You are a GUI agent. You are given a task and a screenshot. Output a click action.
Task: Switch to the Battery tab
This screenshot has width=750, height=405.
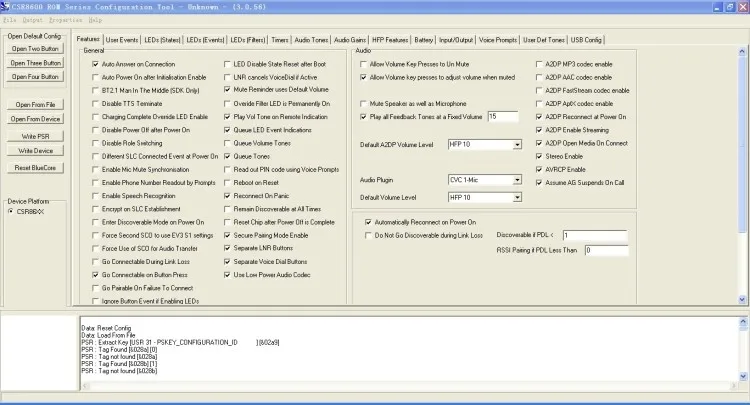[423, 40]
